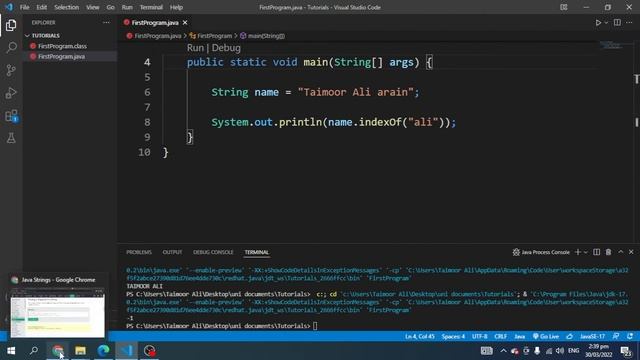Open notifications bell in status bar
This screenshot has height=360, width=640.
(630, 337)
